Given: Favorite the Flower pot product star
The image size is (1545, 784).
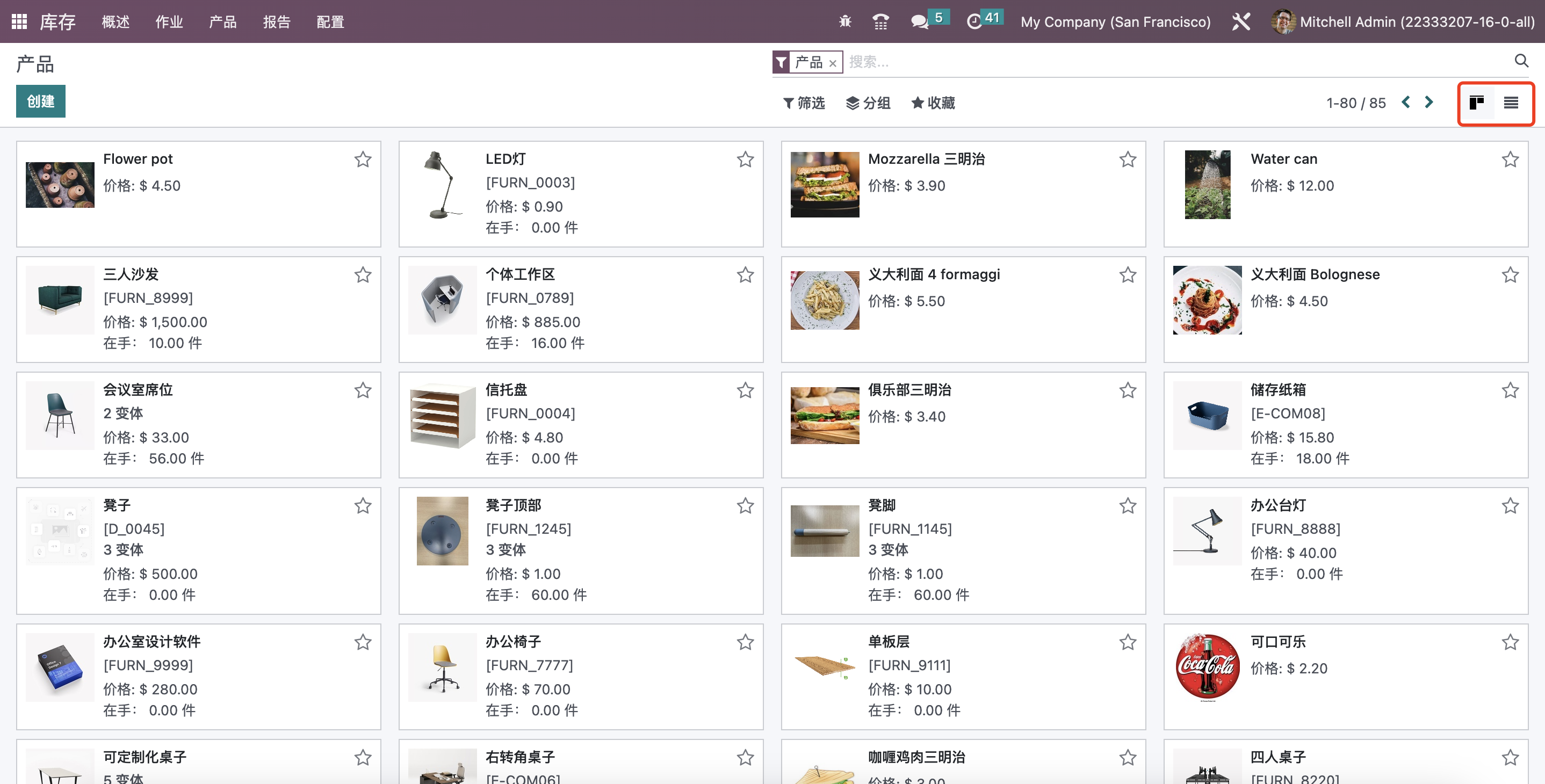Looking at the screenshot, I should click(363, 159).
